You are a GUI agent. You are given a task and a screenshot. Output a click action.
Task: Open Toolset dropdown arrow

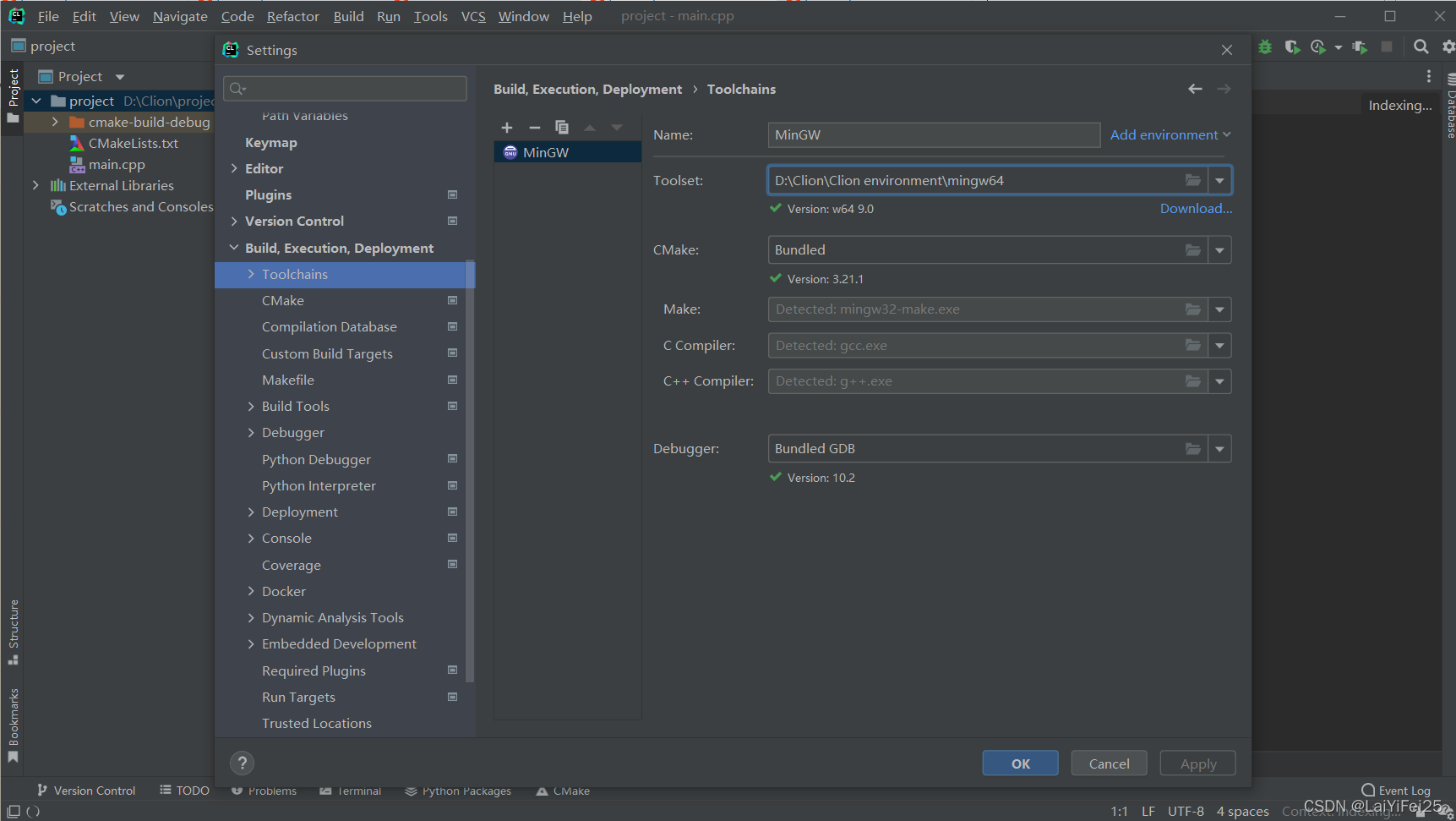1219,180
